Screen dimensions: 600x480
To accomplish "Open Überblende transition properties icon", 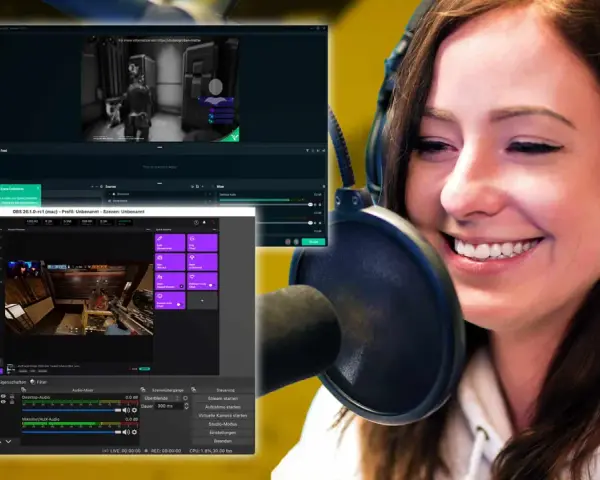I will 186,398.
